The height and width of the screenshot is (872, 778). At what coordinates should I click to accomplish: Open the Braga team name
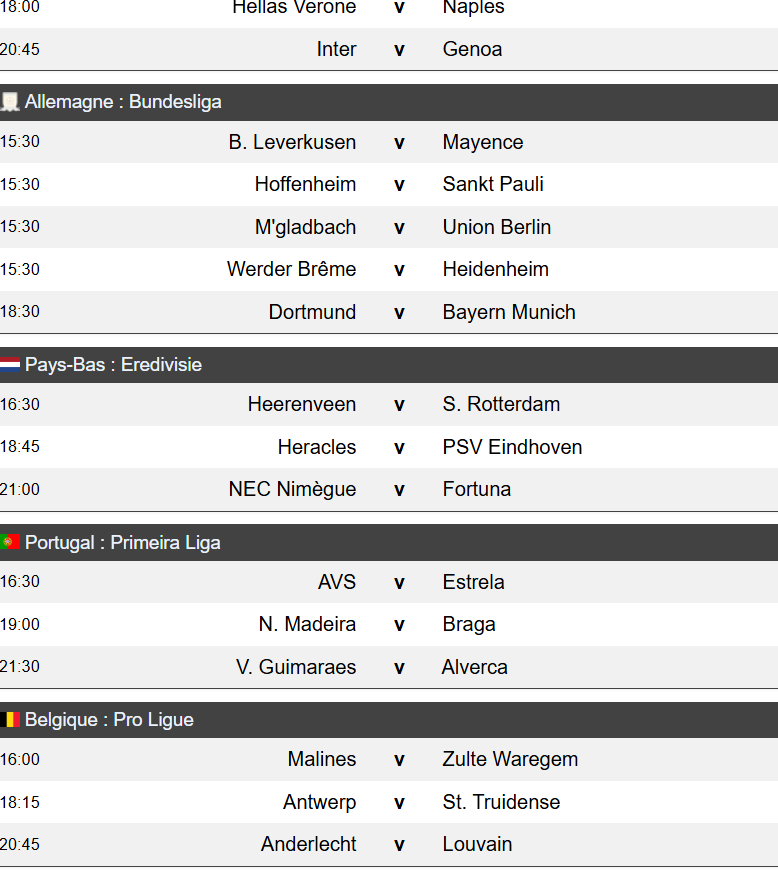point(469,624)
